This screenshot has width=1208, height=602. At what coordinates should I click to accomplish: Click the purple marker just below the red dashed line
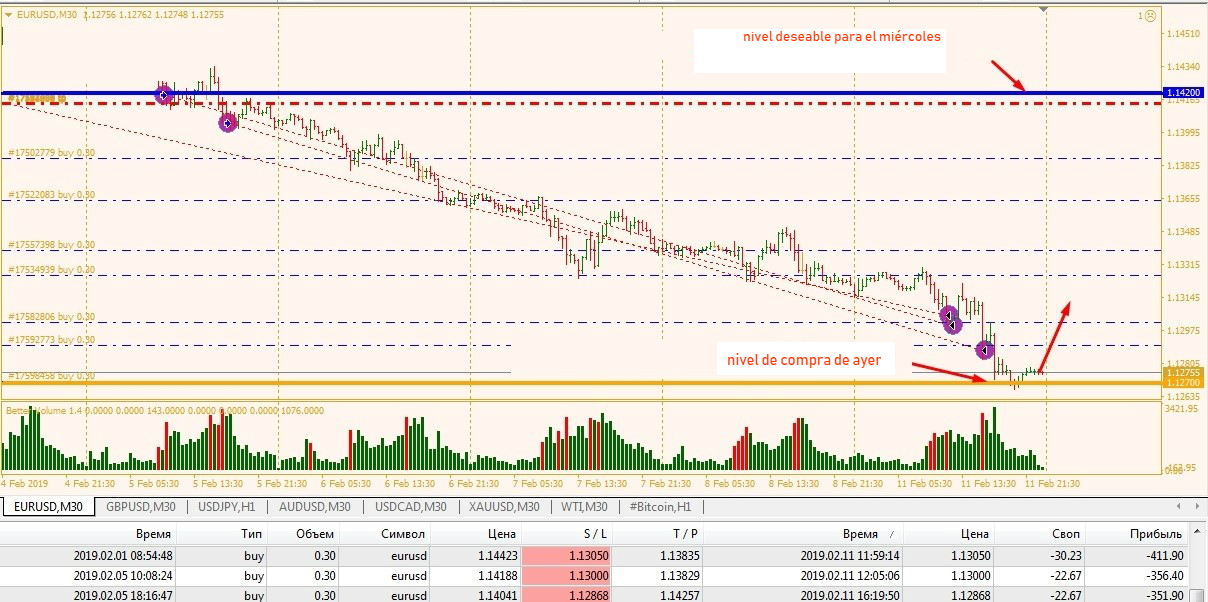coord(228,122)
